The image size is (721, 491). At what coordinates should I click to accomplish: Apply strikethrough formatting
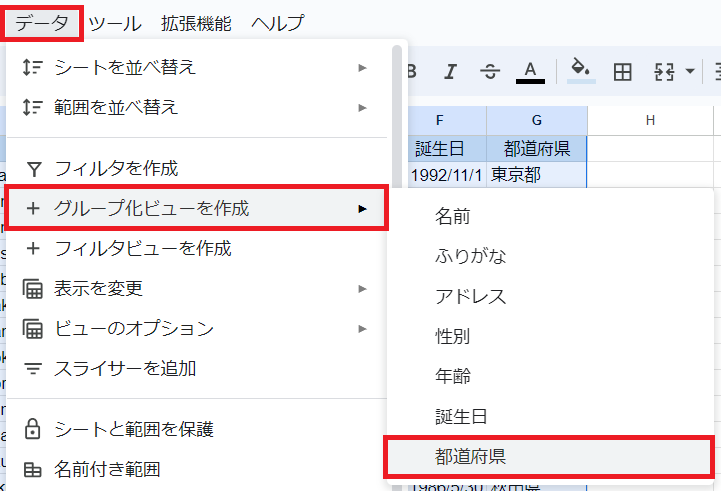point(489,72)
